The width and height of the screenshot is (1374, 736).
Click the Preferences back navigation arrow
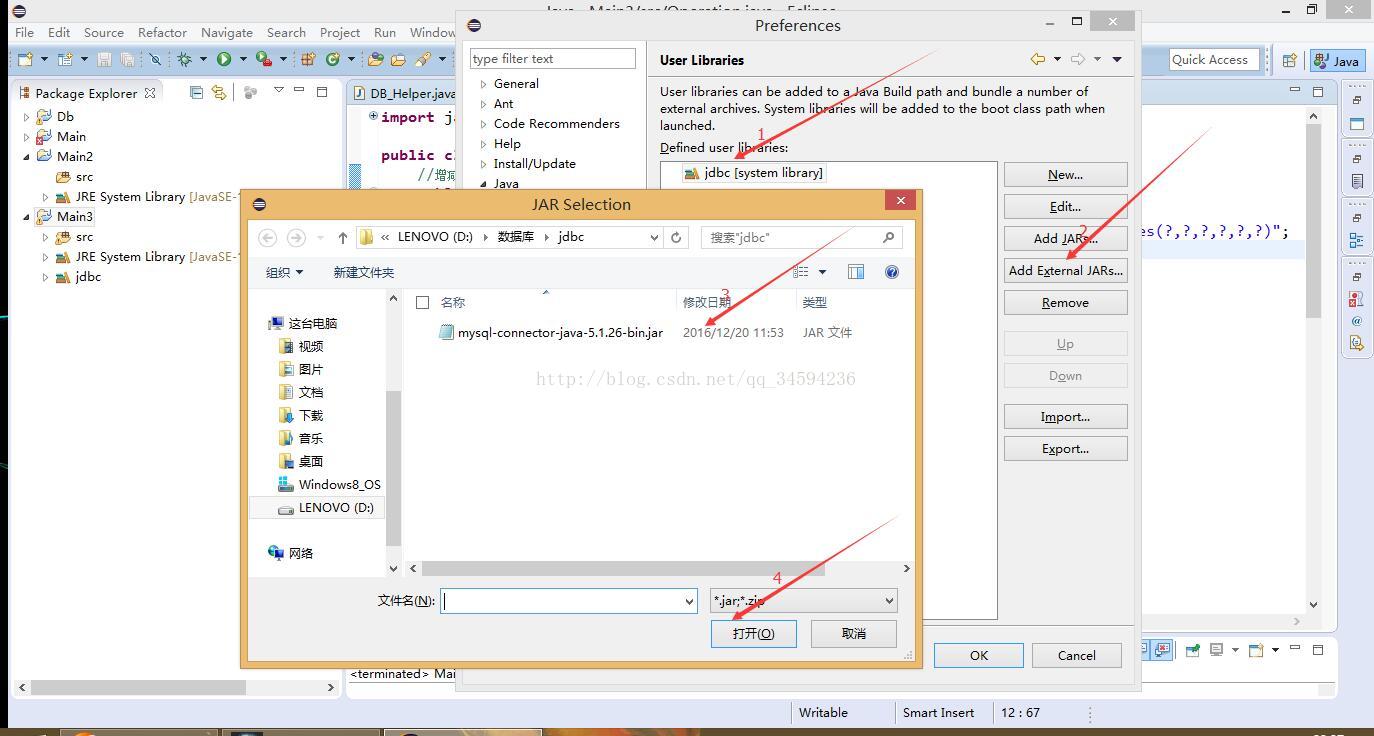(1038, 60)
